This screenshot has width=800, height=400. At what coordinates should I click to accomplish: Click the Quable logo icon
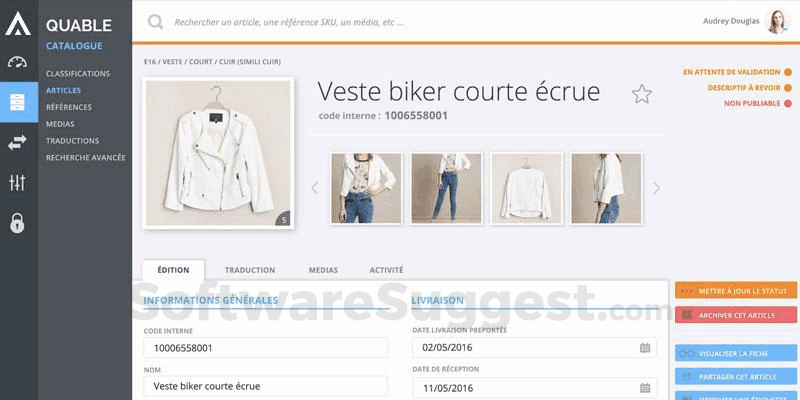(x=18, y=23)
